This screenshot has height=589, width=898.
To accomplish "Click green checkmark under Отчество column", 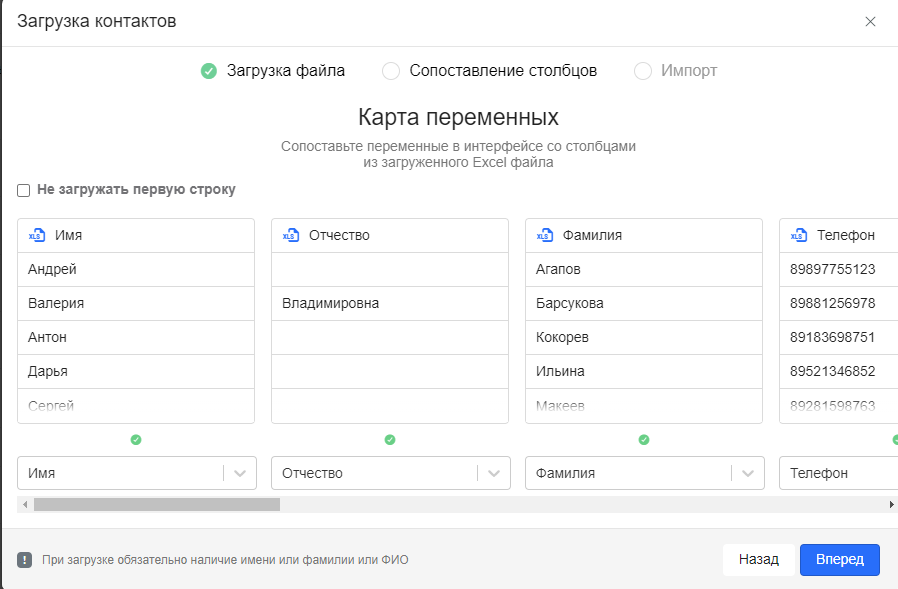I will [x=390, y=439].
